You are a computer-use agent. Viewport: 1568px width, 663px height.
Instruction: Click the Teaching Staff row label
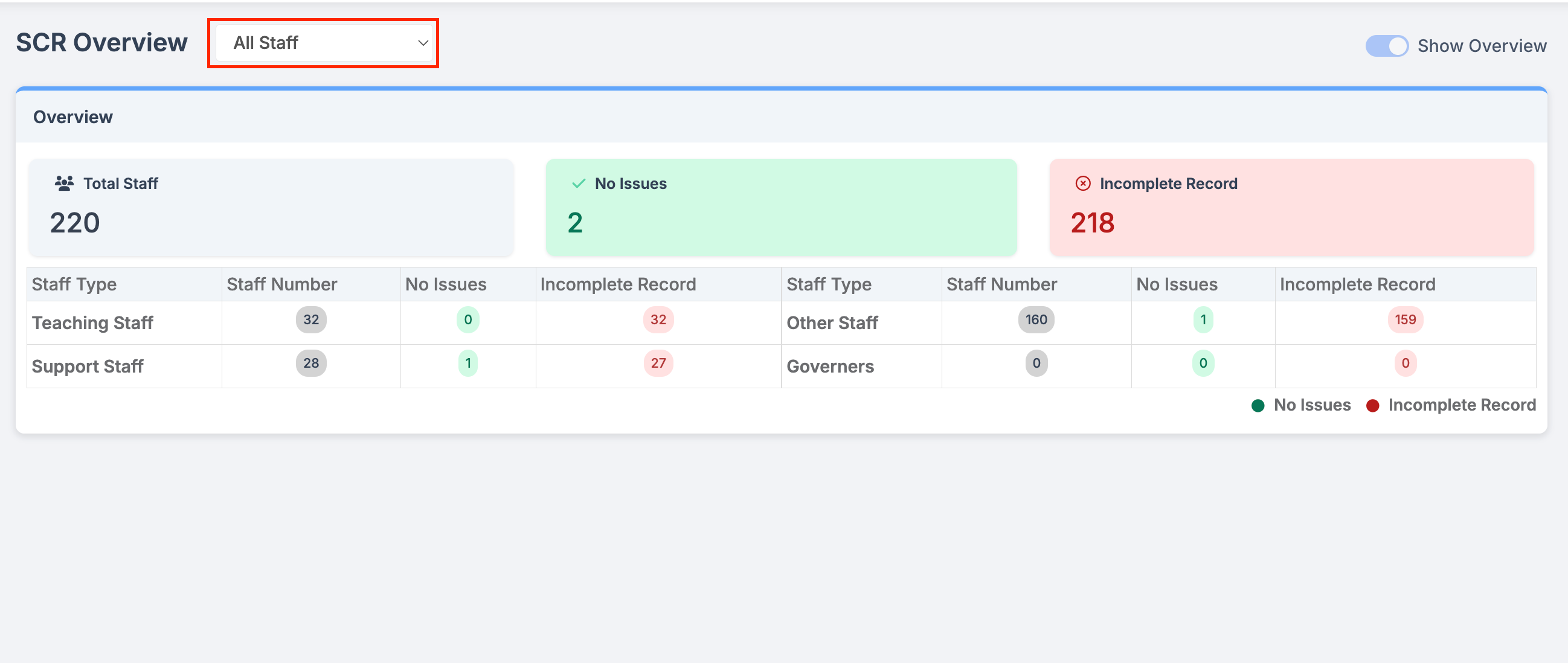coord(92,323)
